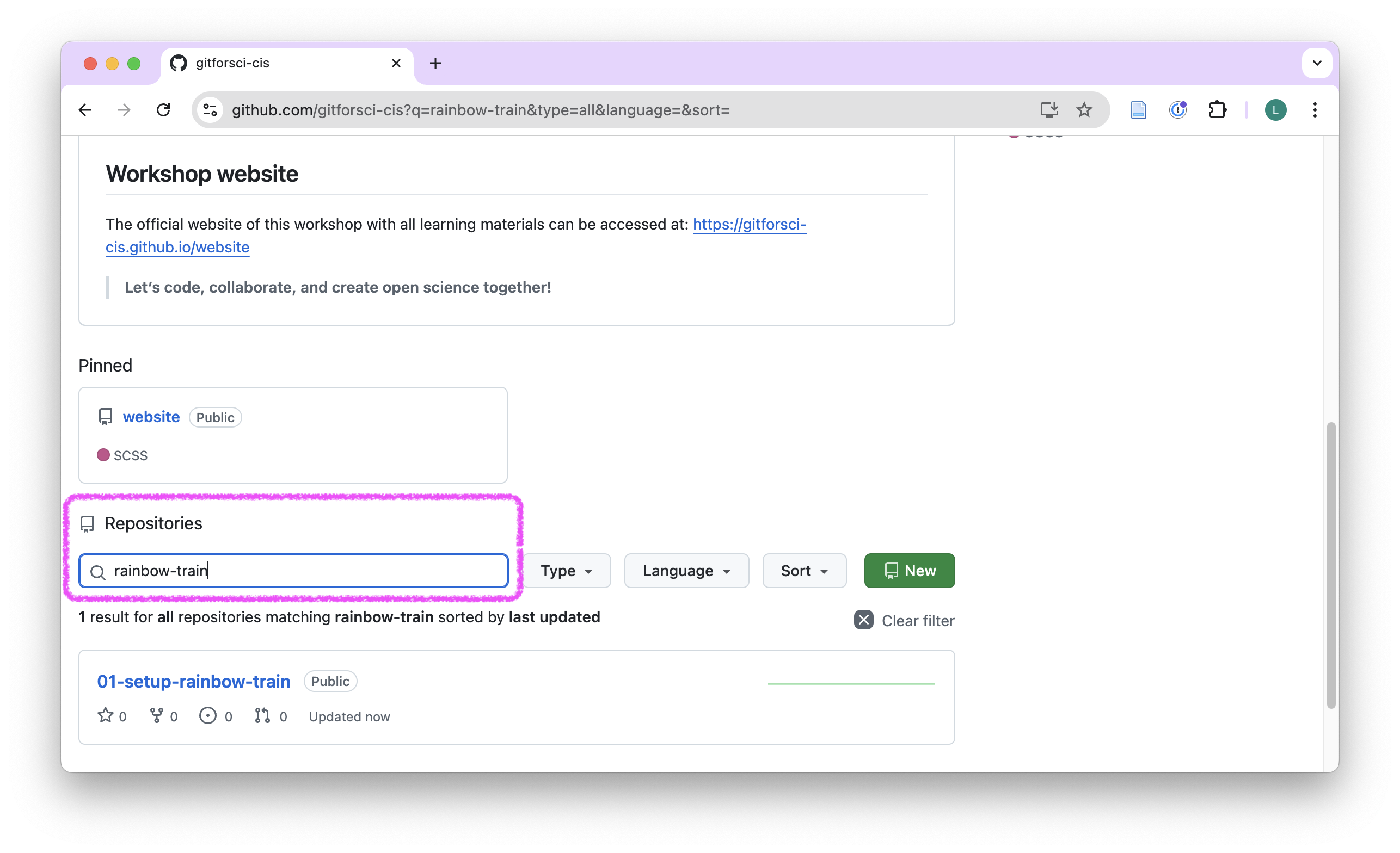Star the 01-setup-rainbow-train repository icon
Viewport: 1400px width, 853px height.
click(105, 715)
